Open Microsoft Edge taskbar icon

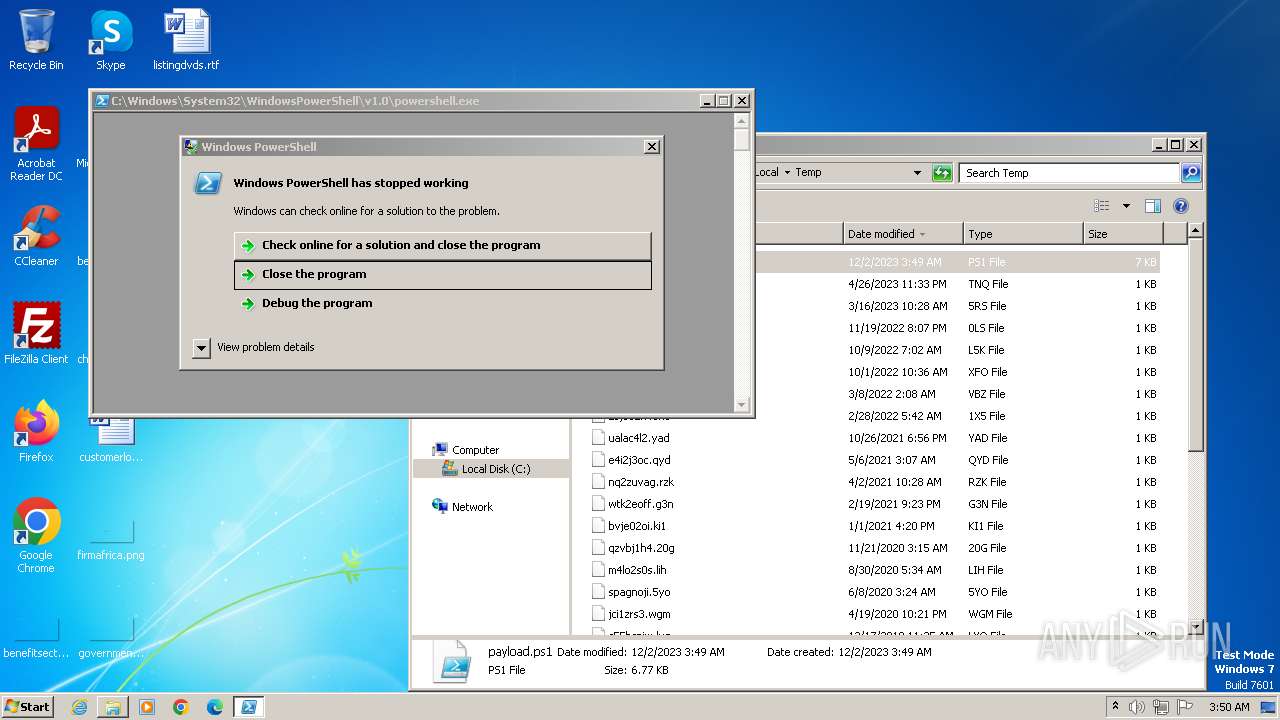215,707
